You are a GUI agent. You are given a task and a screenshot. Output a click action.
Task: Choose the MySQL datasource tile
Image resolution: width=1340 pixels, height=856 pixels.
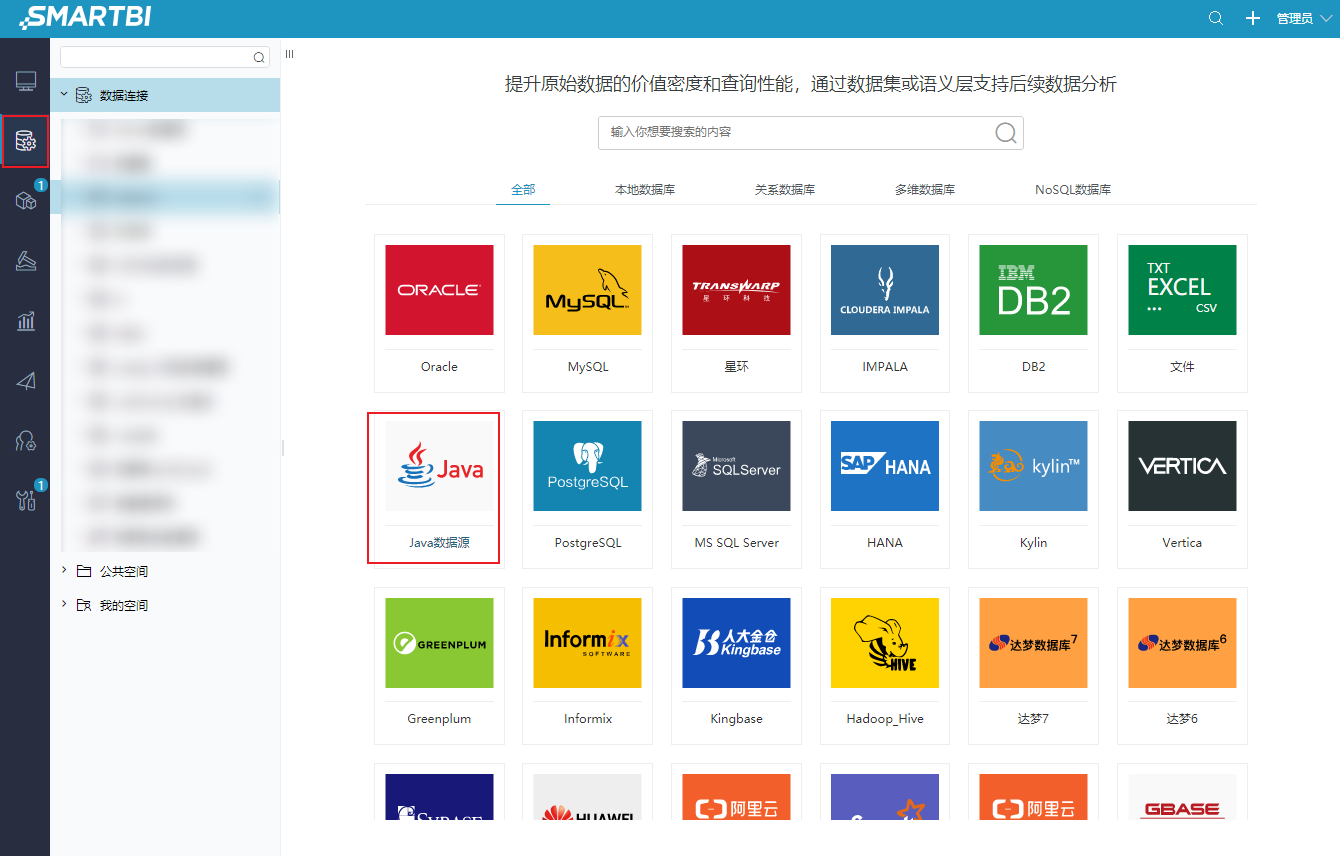(588, 313)
